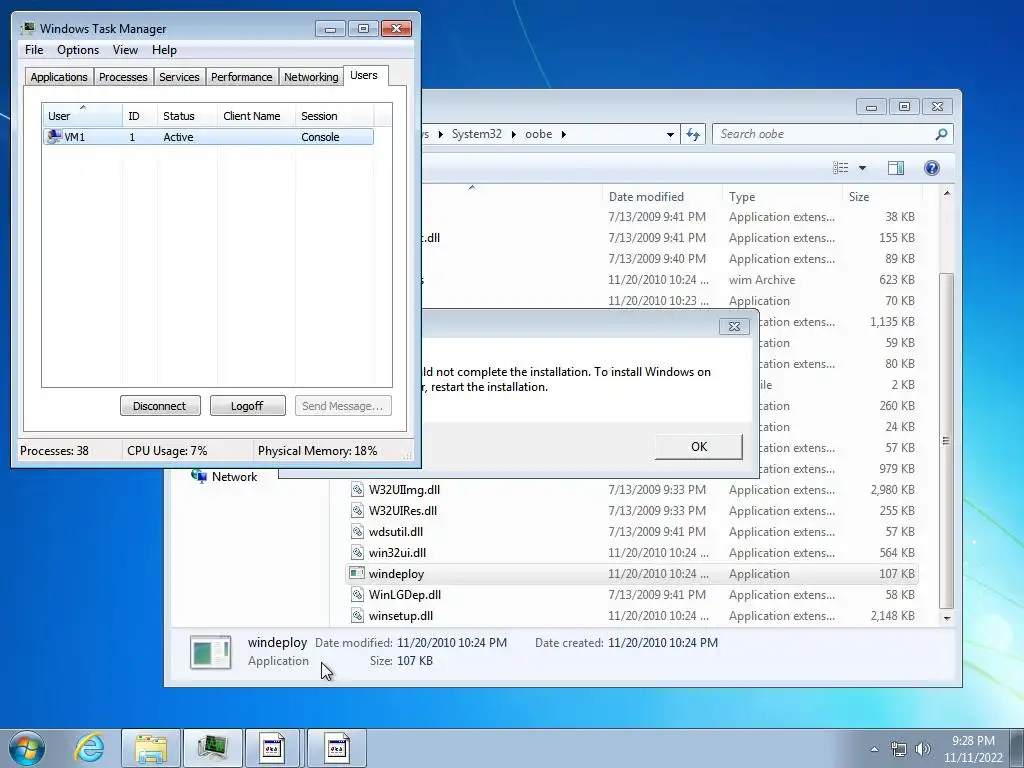Sort by the Session column header
Viewport: 1024px width, 768px height.
tap(334, 116)
